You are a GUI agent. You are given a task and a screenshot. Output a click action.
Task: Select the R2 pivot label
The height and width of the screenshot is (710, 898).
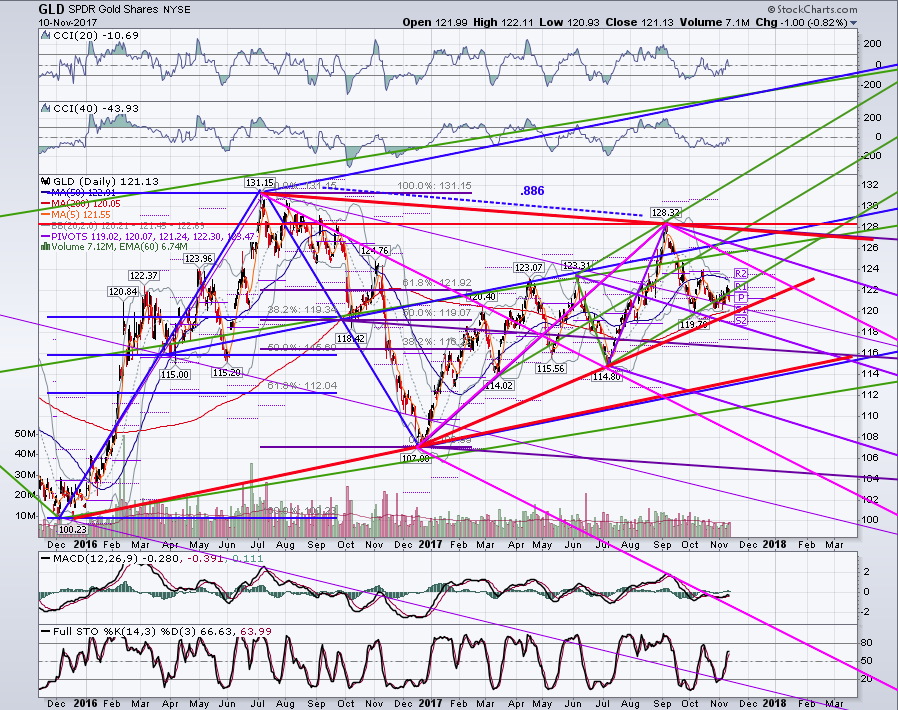pyautogui.click(x=741, y=274)
